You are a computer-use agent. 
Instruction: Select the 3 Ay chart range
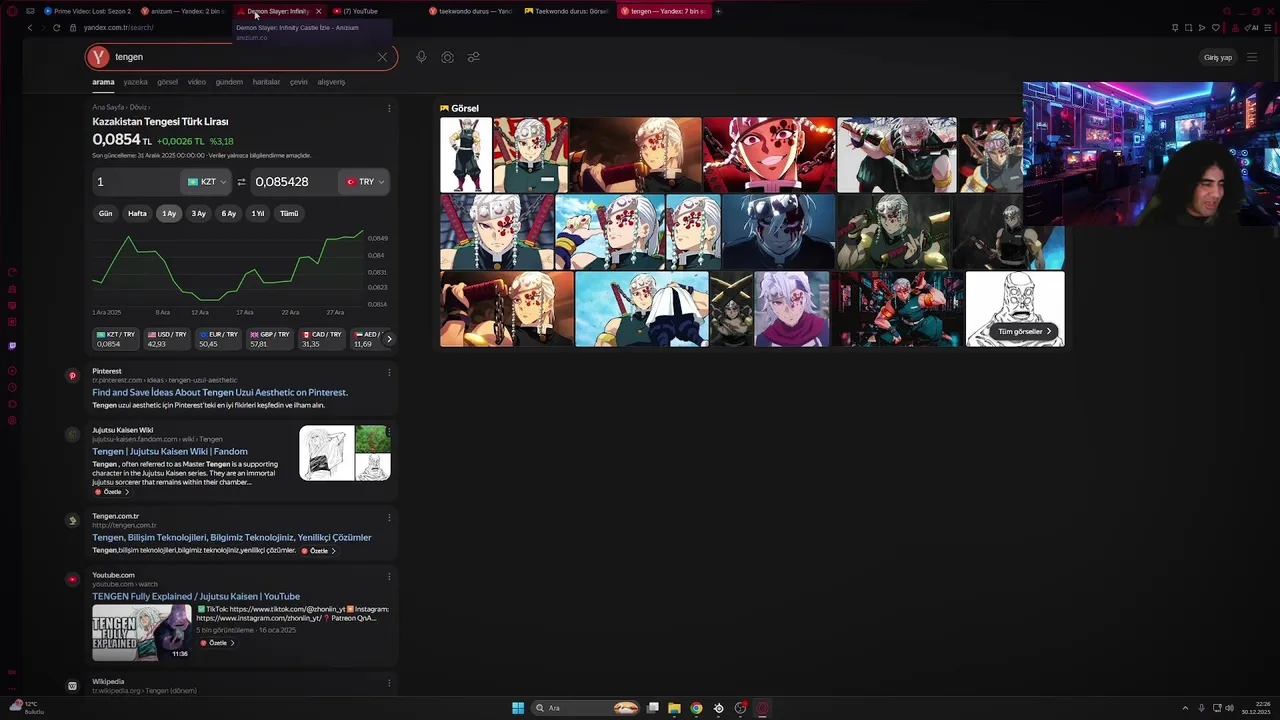pyautogui.click(x=199, y=213)
